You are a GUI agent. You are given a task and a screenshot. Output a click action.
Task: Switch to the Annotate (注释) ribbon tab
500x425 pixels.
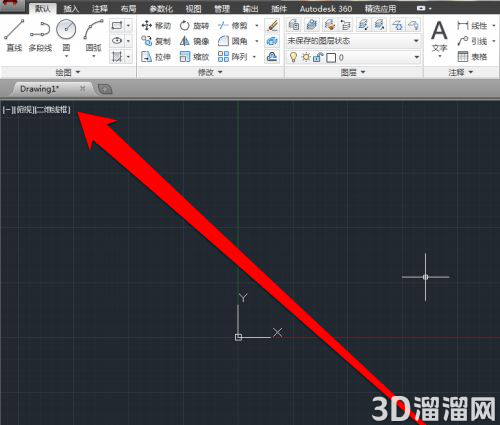(100, 9)
